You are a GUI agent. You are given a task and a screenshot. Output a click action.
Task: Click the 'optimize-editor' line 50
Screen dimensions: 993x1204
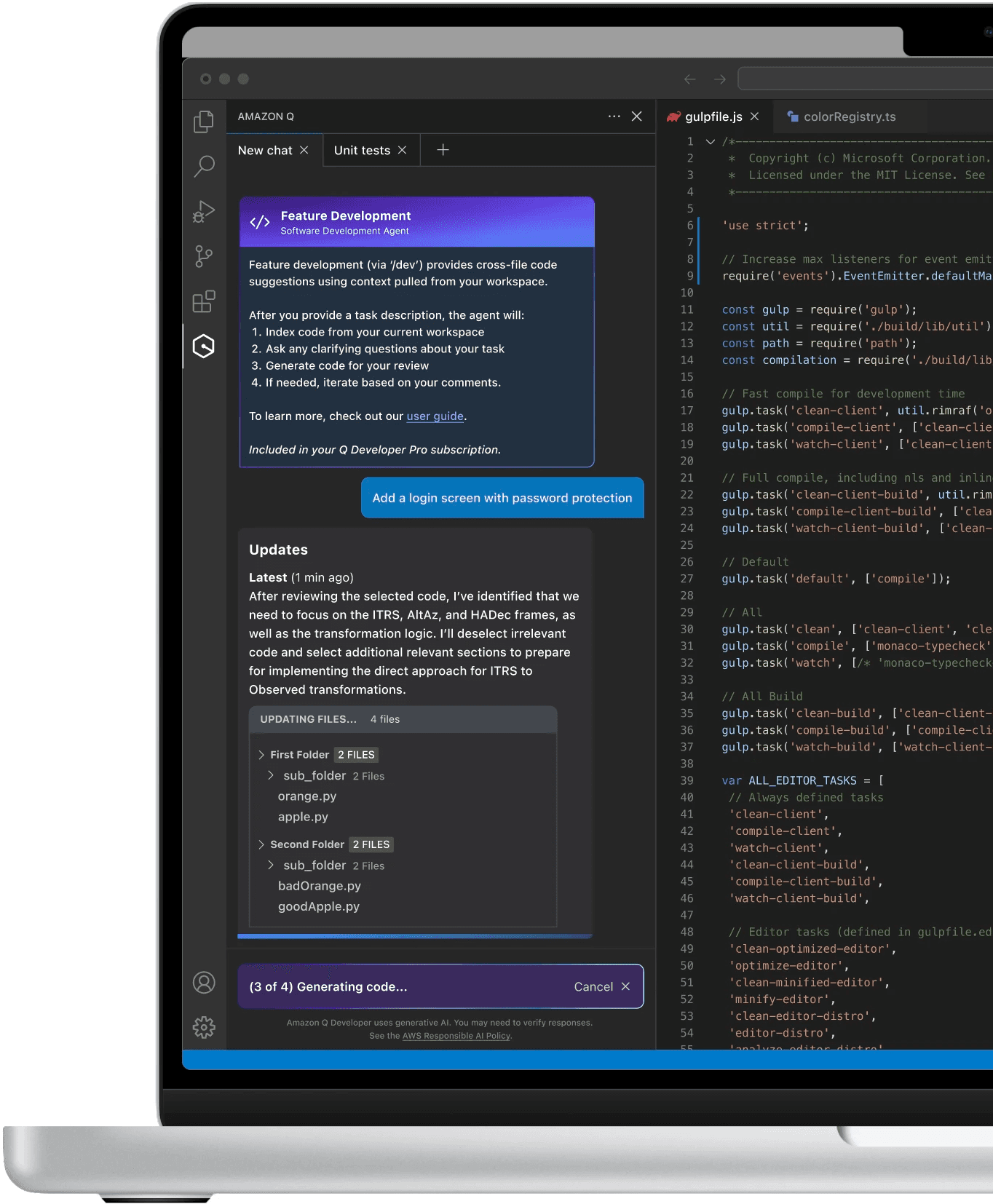point(789,965)
